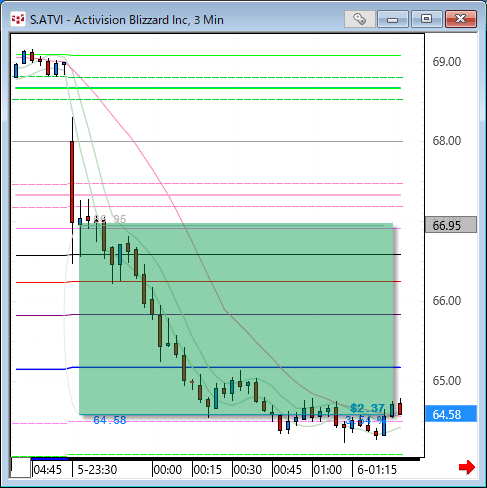This screenshot has width=487, height=488.
Task: Click the 6-01:15 time axis label
Action: pyautogui.click(x=377, y=470)
